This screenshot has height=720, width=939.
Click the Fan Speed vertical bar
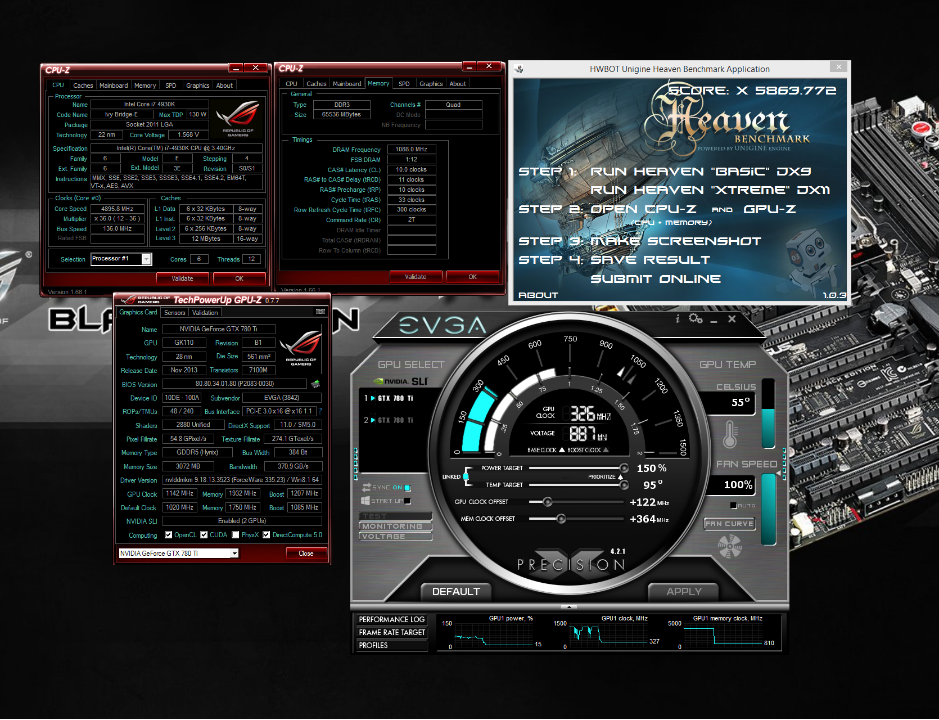pyautogui.click(x=768, y=509)
